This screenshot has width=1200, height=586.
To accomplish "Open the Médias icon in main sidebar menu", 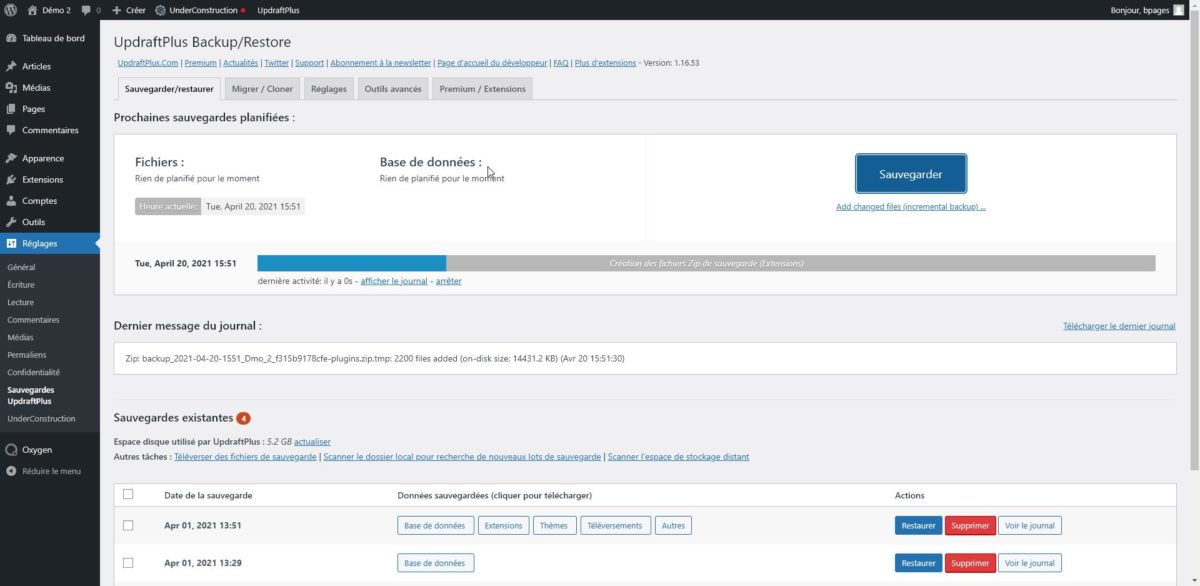I will (11, 88).
